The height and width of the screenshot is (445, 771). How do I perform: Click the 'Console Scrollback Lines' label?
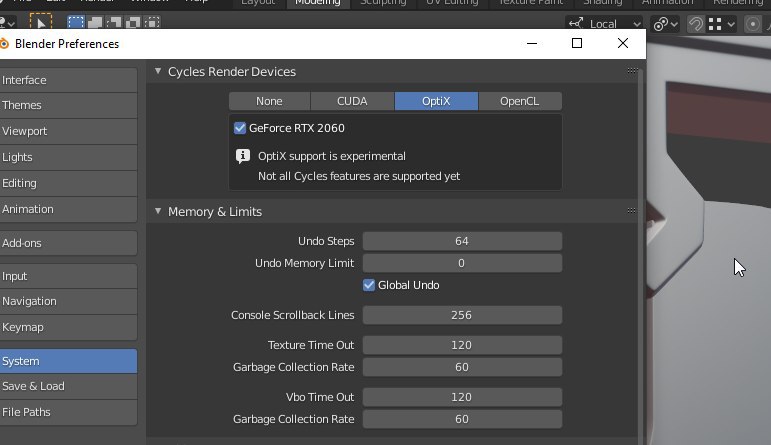coord(293,315)
